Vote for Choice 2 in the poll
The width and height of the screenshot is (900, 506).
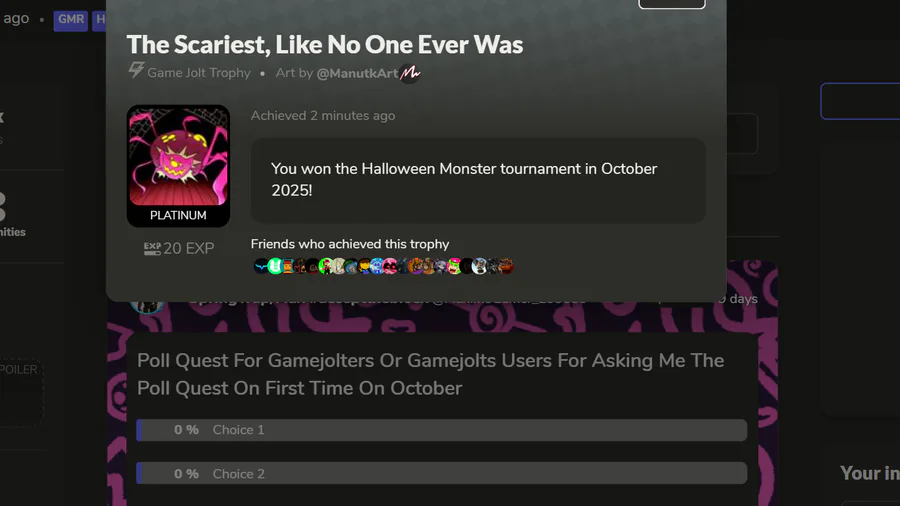[x=441, y=473]
